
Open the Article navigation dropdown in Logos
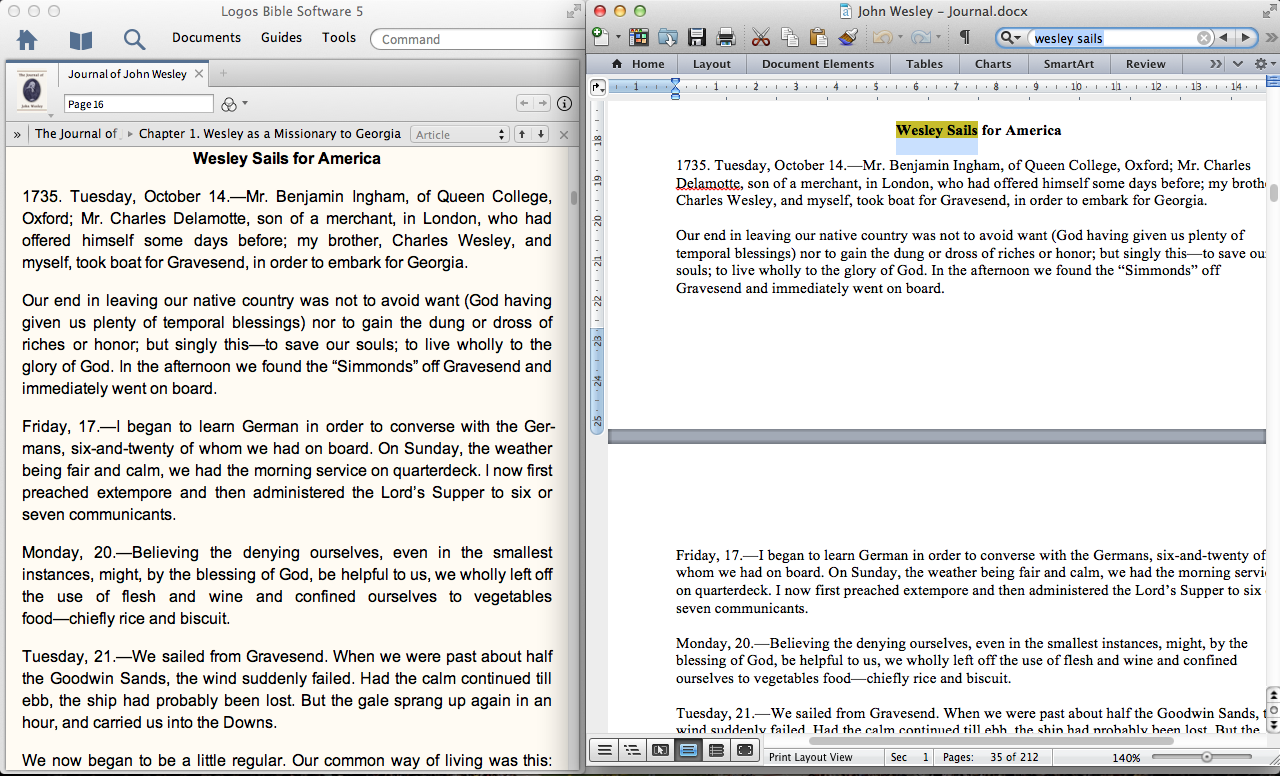[460, 134]
